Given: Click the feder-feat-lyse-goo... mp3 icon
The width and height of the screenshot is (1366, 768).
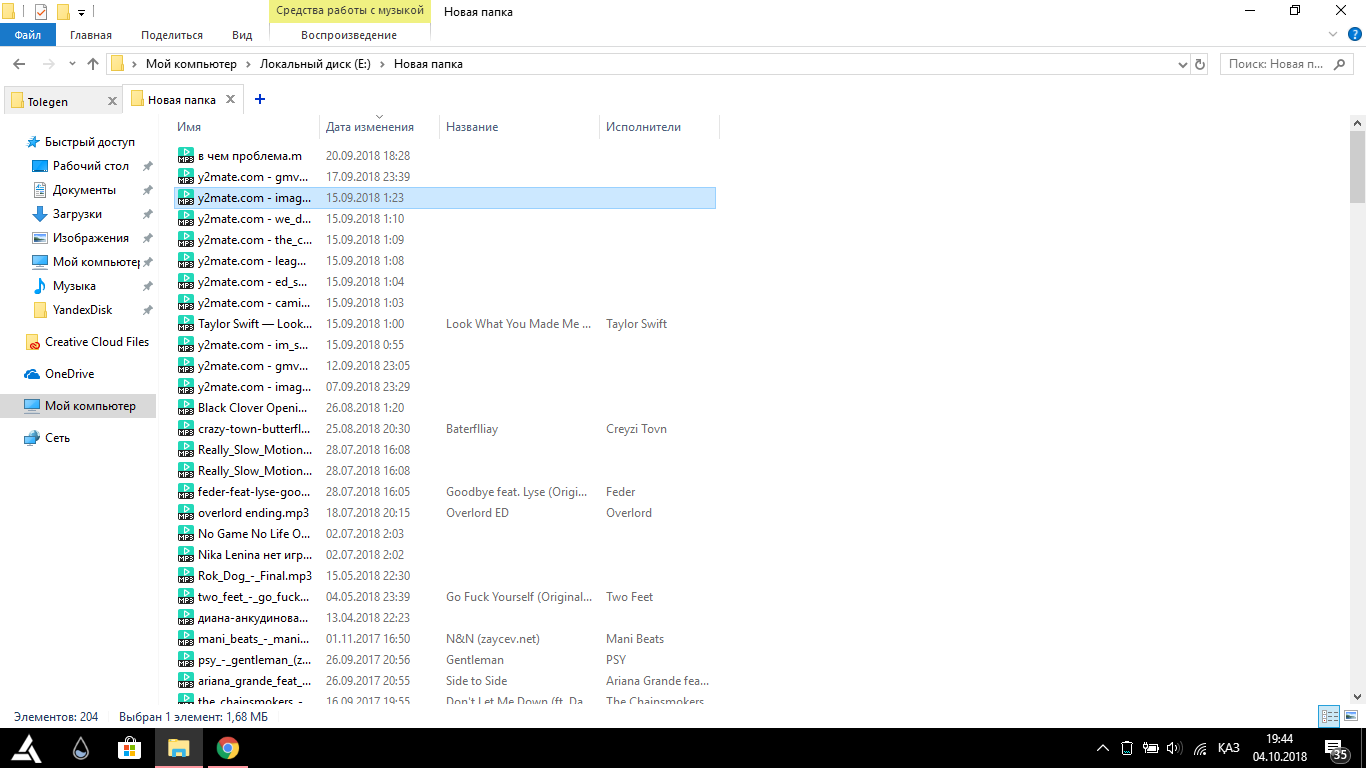Looking at the screenshot, I should (x=185, y=492).
